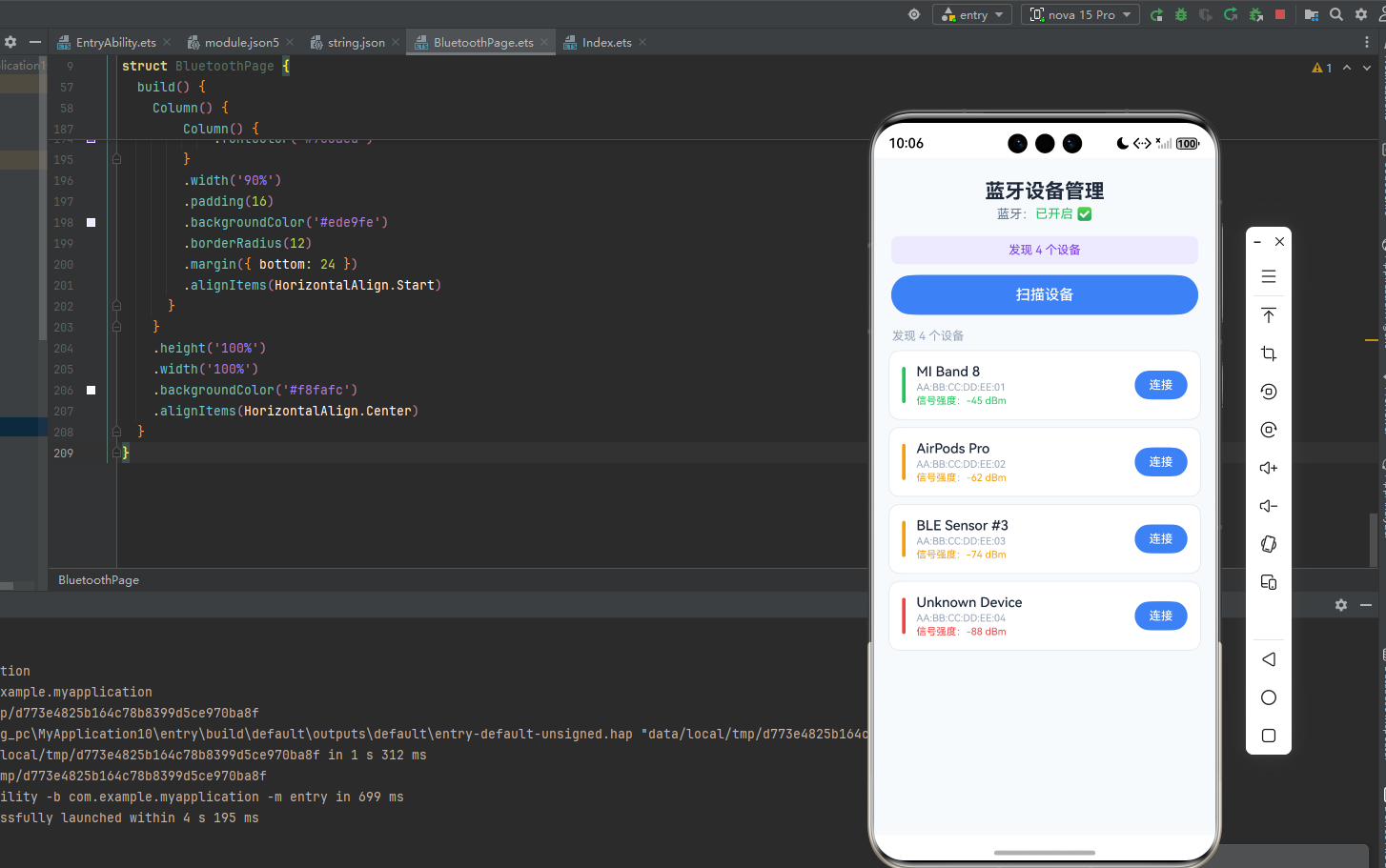
Task: Tap 连接 for Unknown Device
Action: point(1160,616)
